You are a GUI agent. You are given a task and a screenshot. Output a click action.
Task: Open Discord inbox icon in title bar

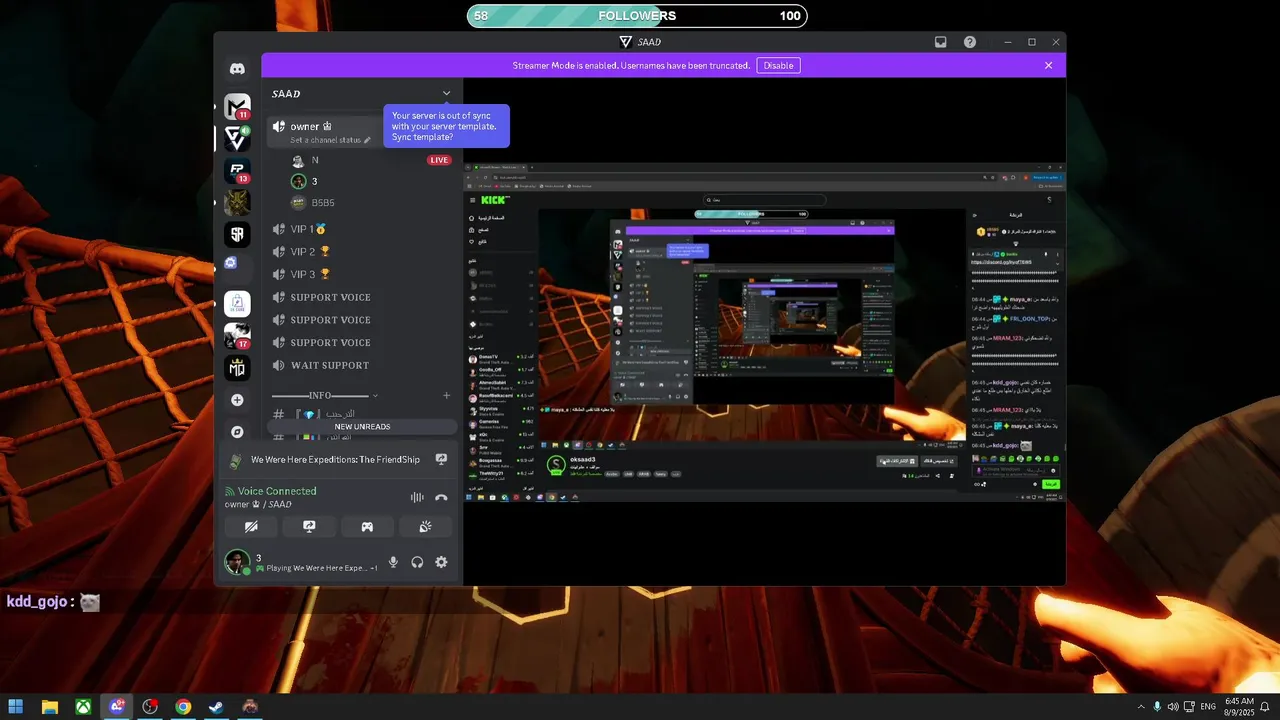941,42
